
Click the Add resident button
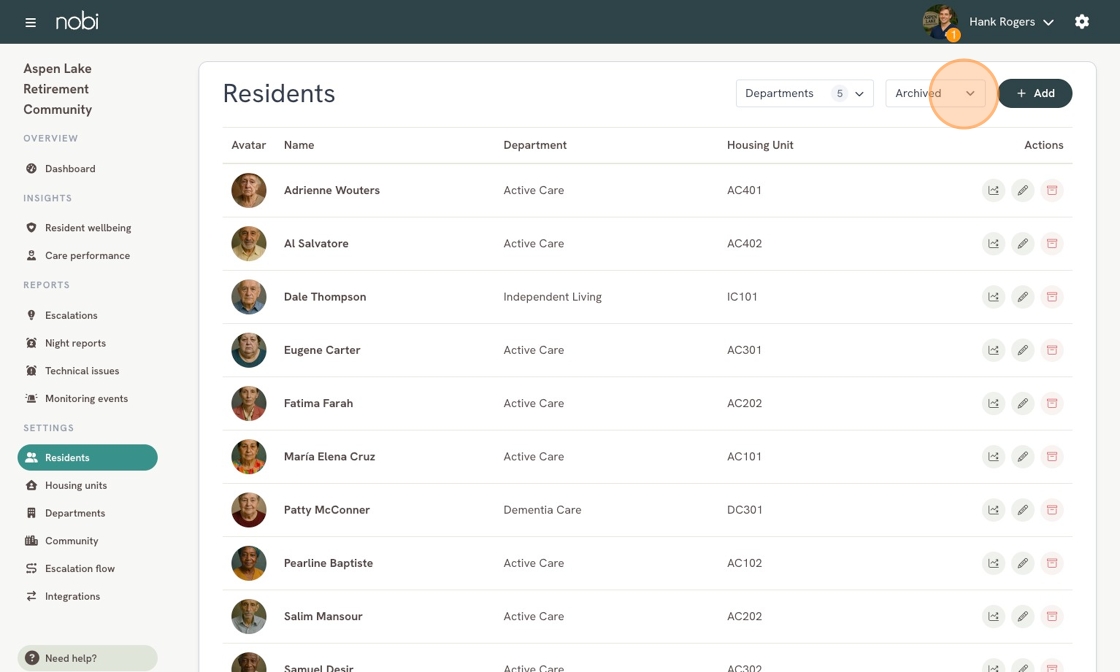click(1034, 94)
